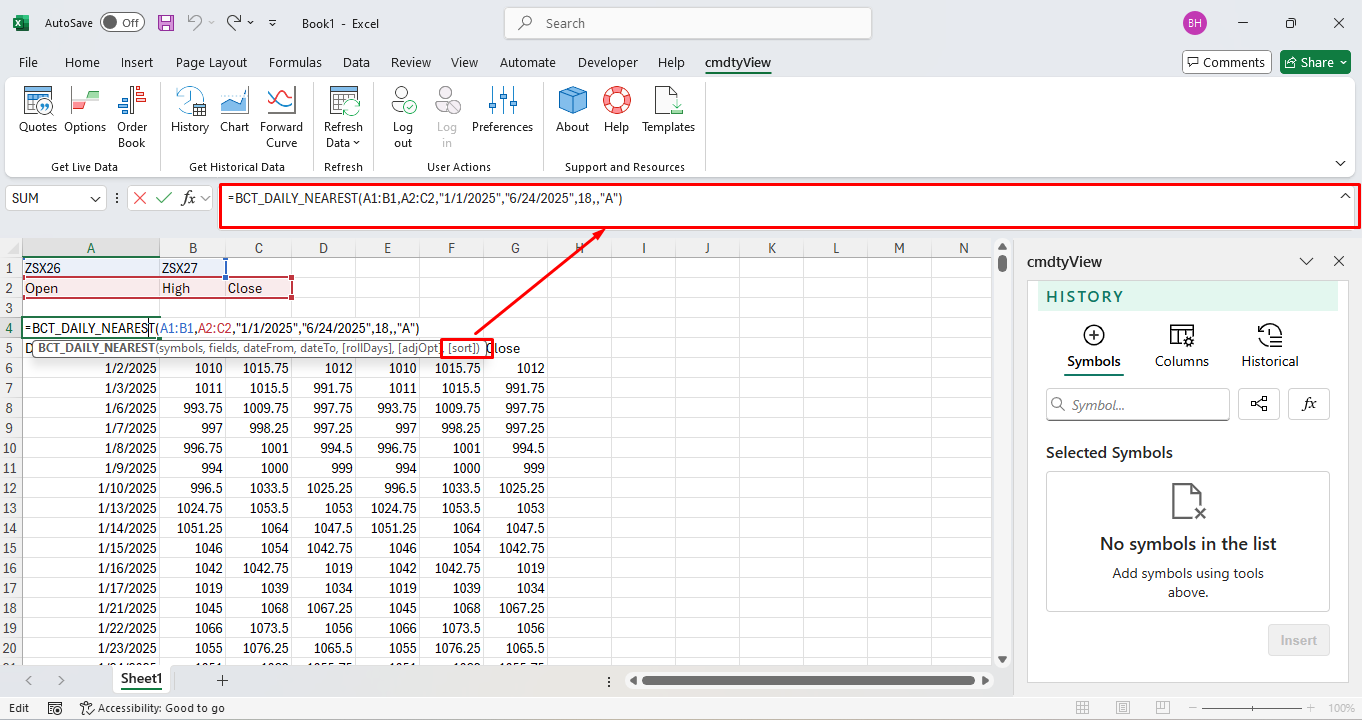Switch to the Home ribbon tab
The width and height of the screenshot is (1362, 720).
82,62
